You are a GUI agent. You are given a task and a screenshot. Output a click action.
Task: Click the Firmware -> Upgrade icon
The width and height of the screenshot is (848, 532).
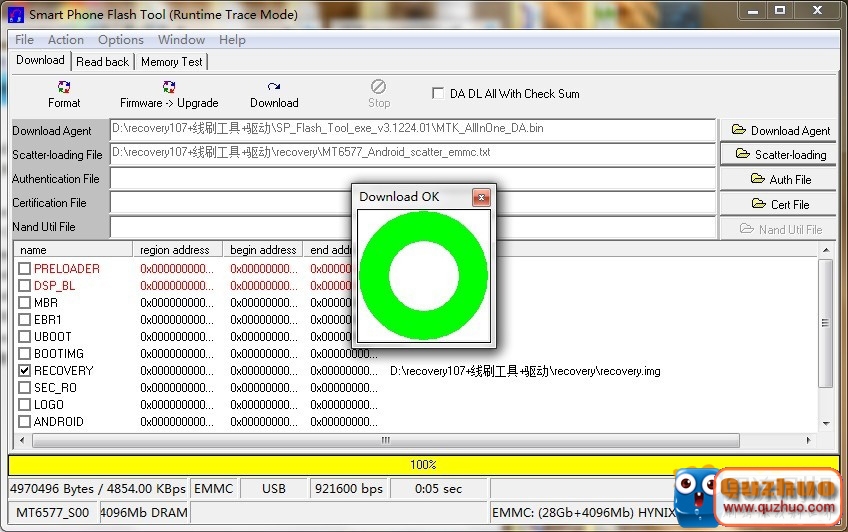[x=169, y=87]
